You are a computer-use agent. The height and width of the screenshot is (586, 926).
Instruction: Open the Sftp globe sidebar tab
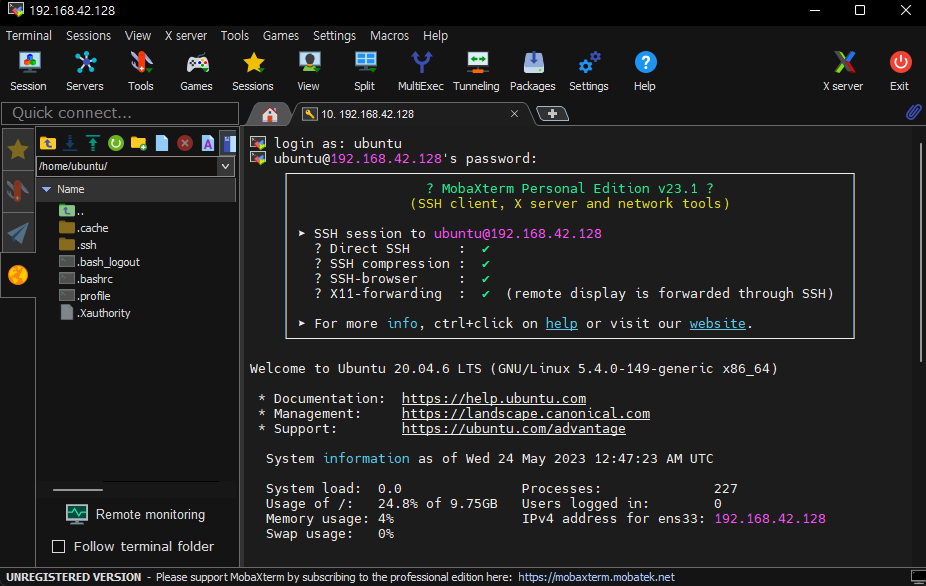click(18, 275)
